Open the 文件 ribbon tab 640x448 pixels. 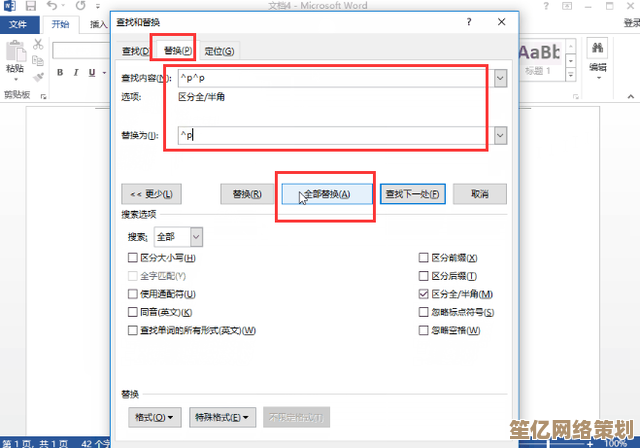(18, 24)
